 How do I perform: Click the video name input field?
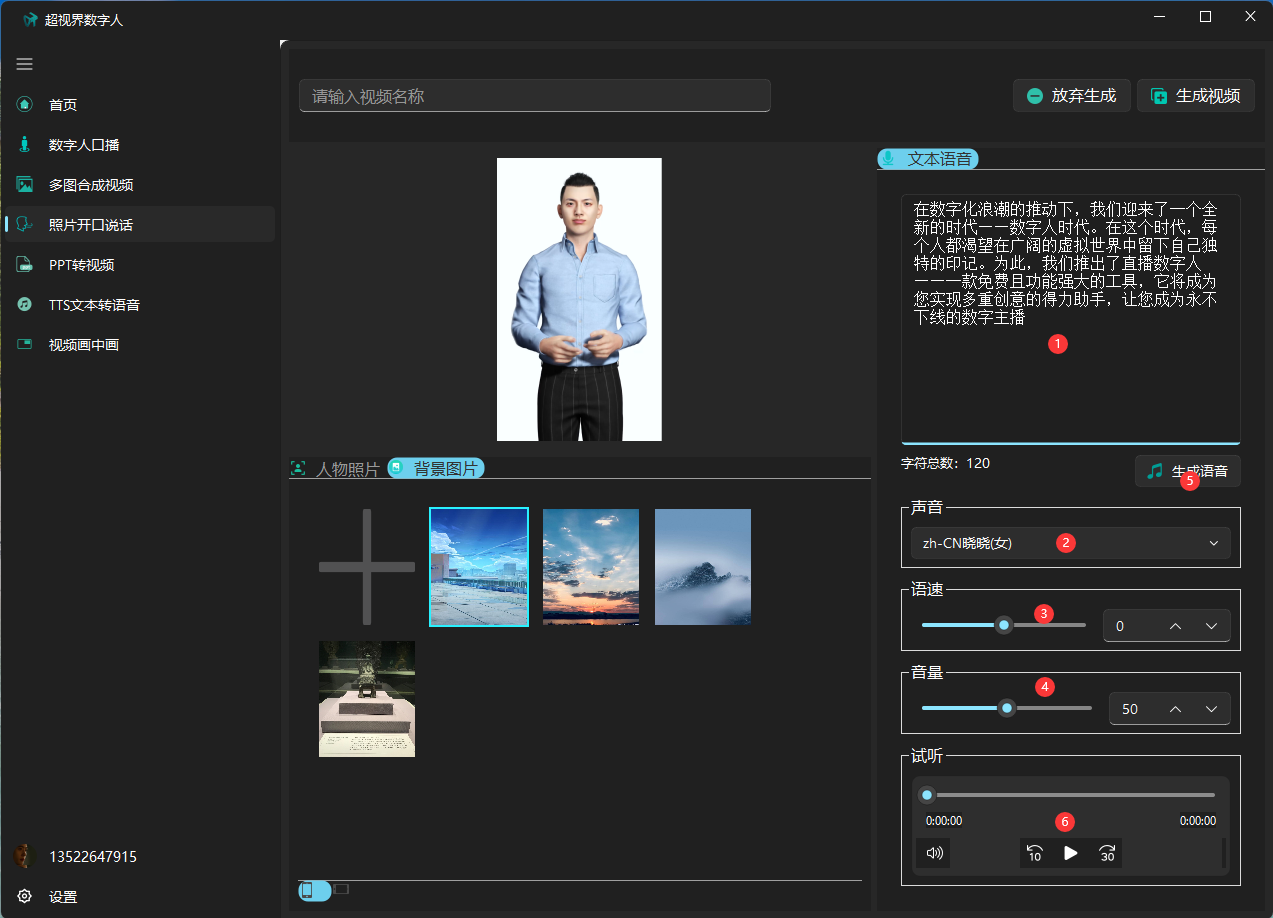point(534,96)
